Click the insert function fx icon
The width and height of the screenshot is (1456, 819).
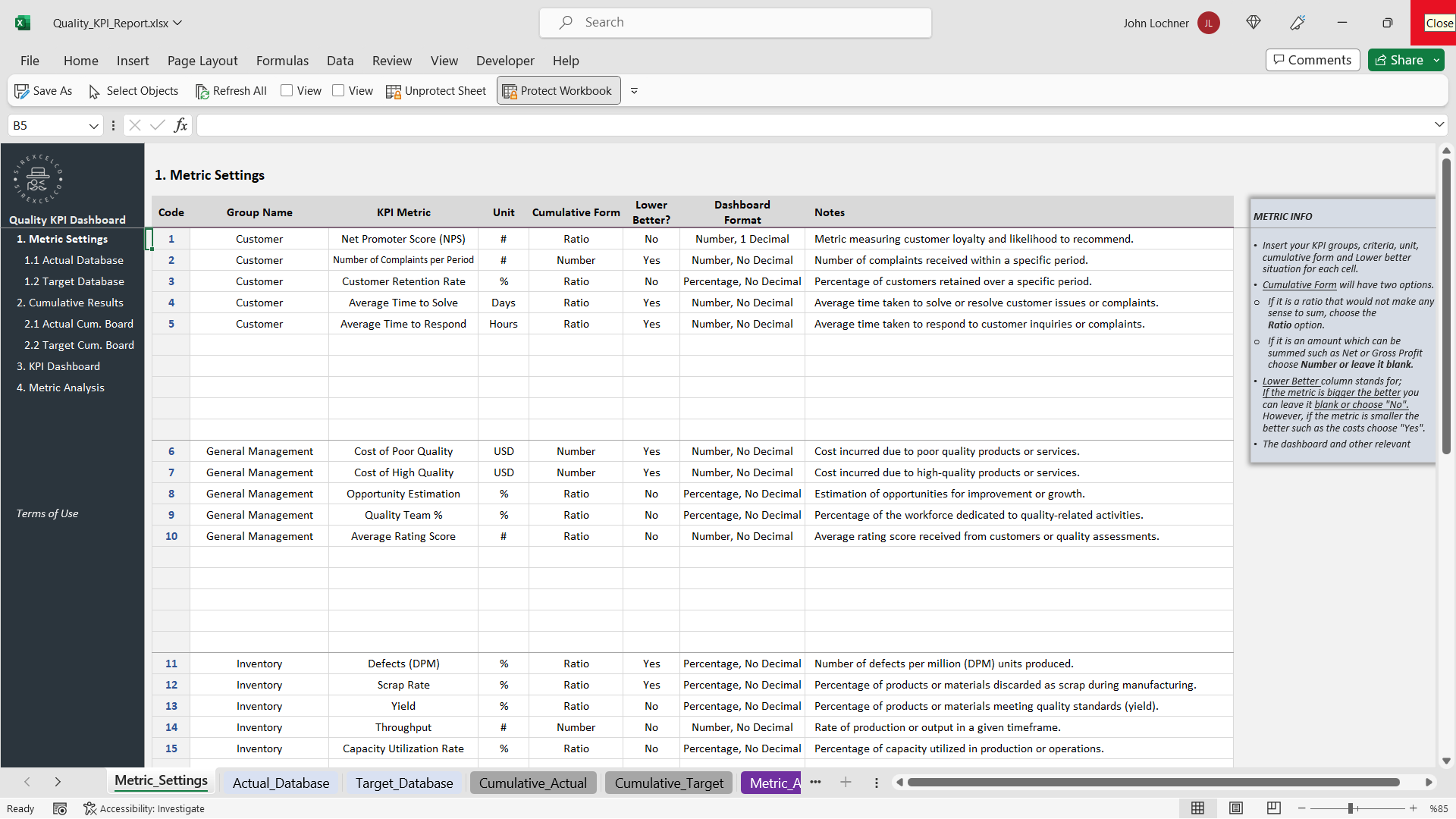click(180, 125)
